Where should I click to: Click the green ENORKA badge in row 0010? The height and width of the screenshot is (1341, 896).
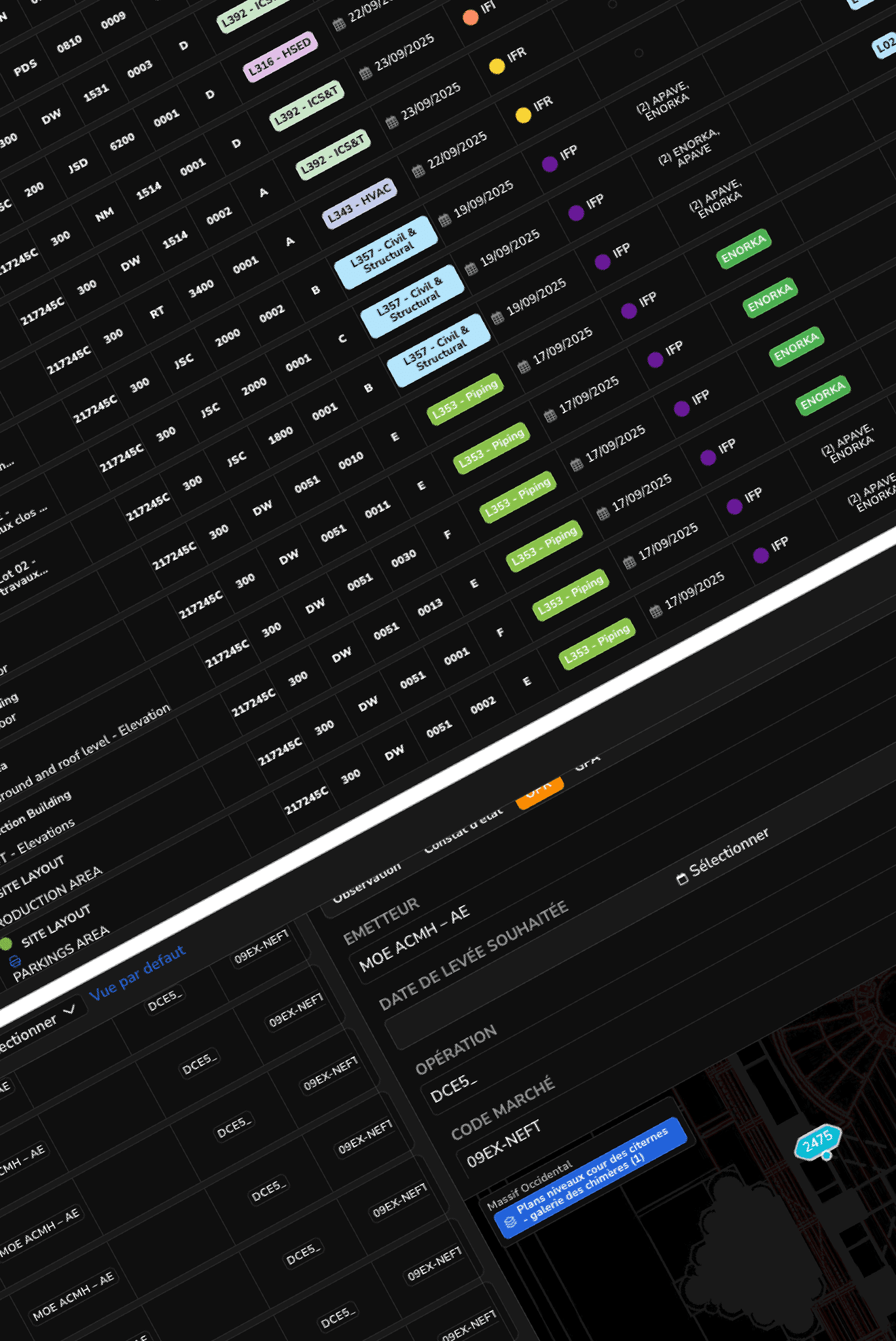(x=744, y=249)
